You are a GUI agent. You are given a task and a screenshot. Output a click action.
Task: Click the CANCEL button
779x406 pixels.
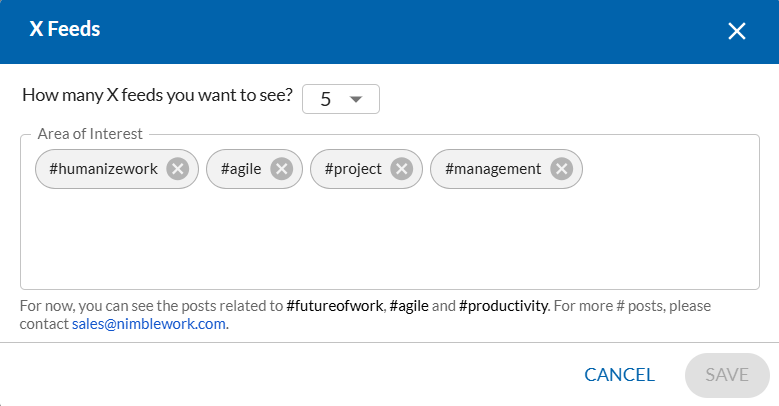(x=619, y=375)
